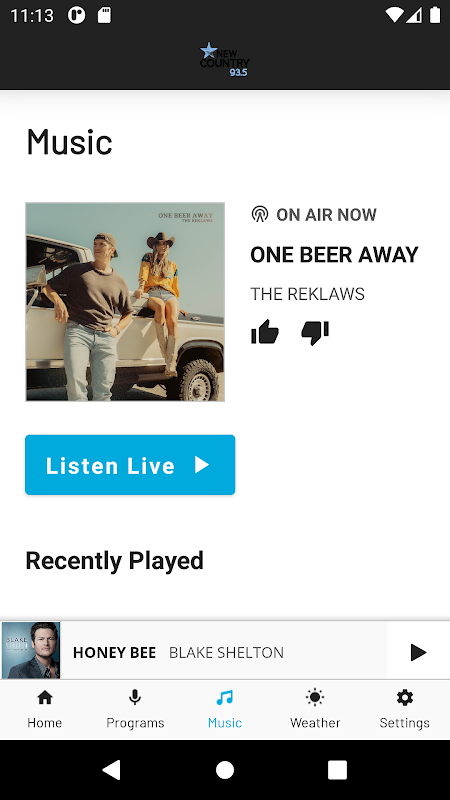The height and width of the screenshot is (800, 450).
Task: Tap the Android back arrow
Action: tap(112, 770)
